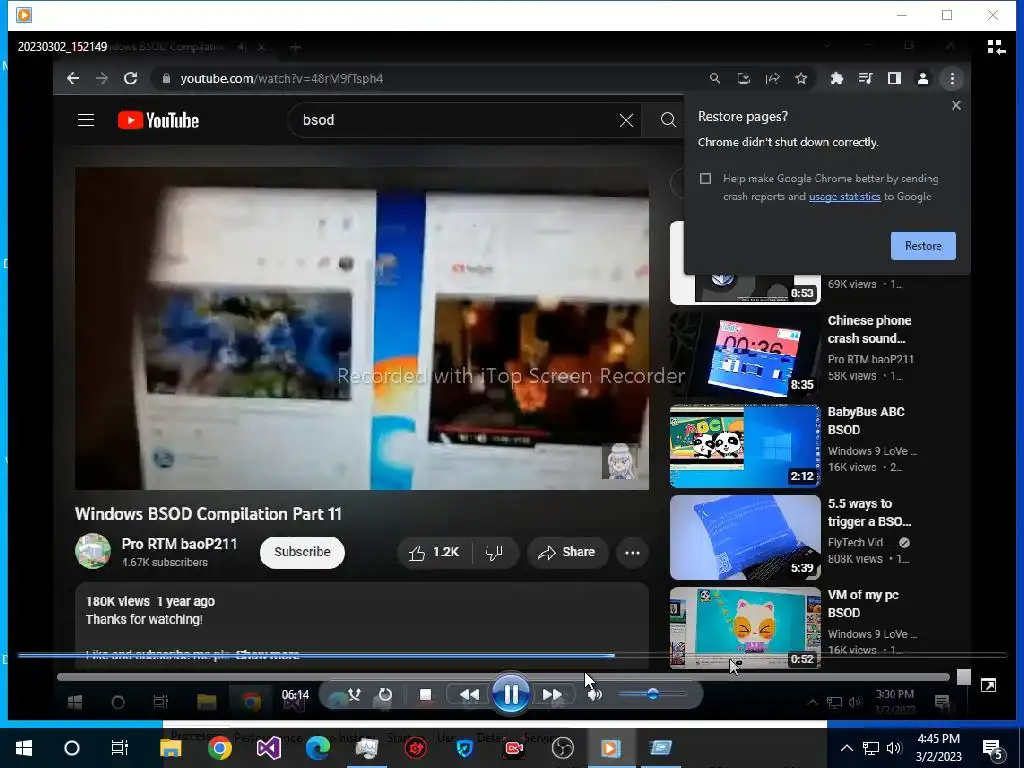Toggle repeat in the media player controls
1024x768 pixels.
[x=385, y=694]
